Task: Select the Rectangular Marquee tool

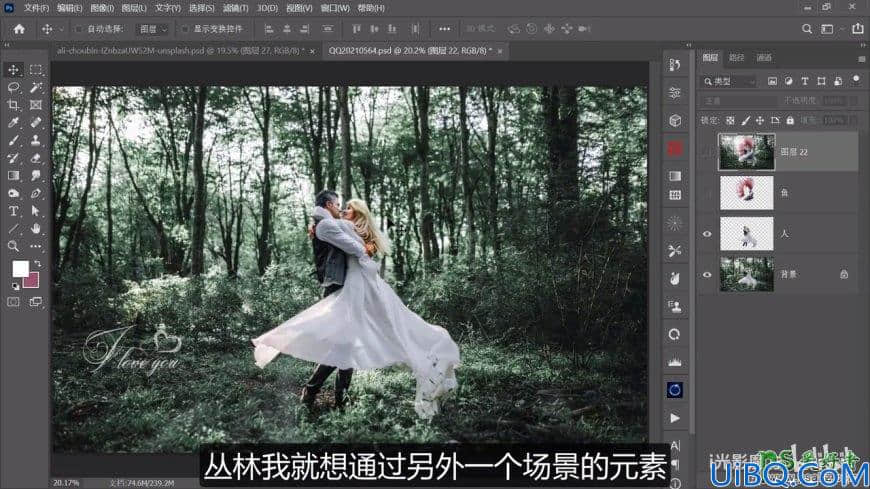Action: tap(36, 70)
